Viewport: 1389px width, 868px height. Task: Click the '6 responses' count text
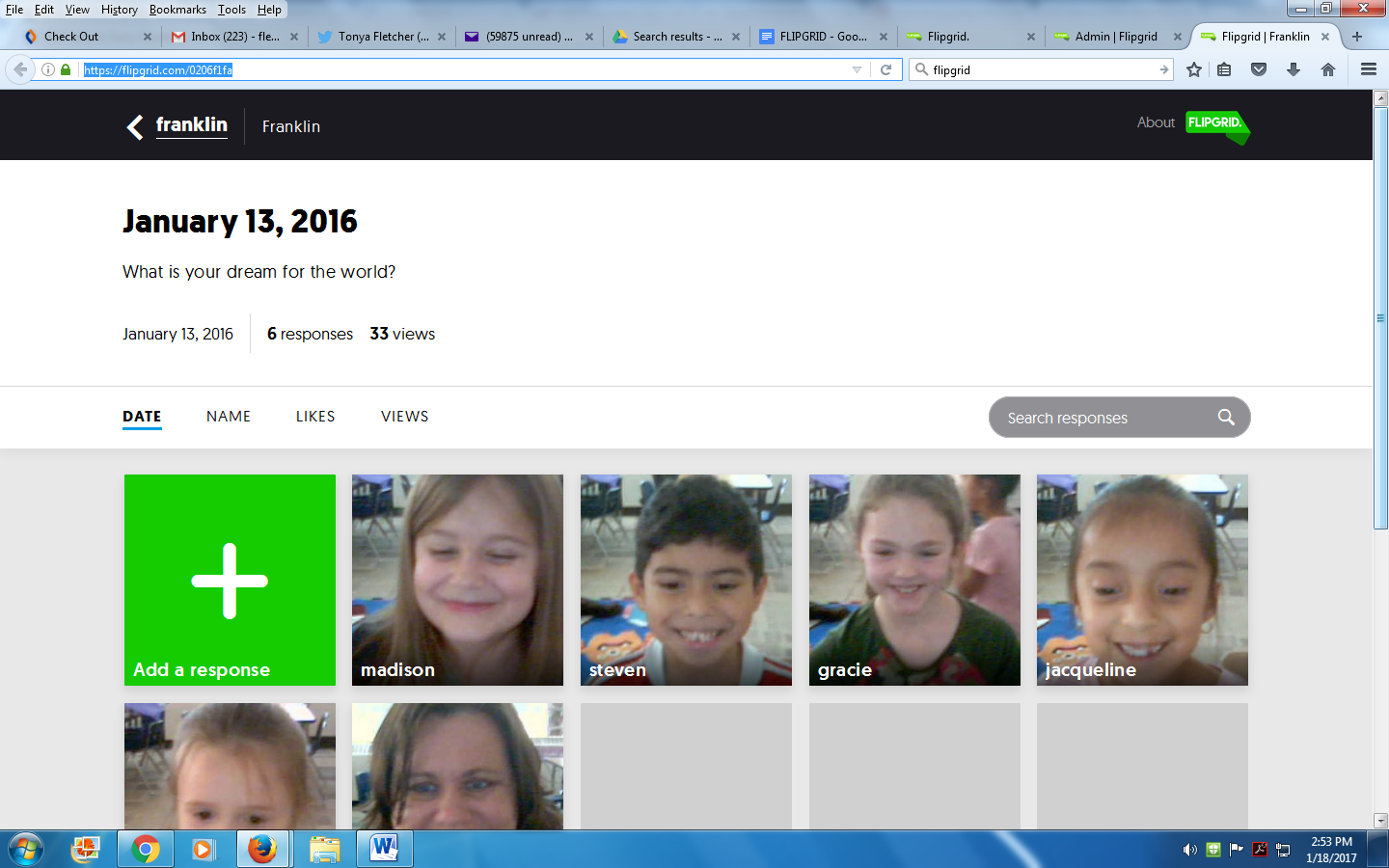click(310, 334)
